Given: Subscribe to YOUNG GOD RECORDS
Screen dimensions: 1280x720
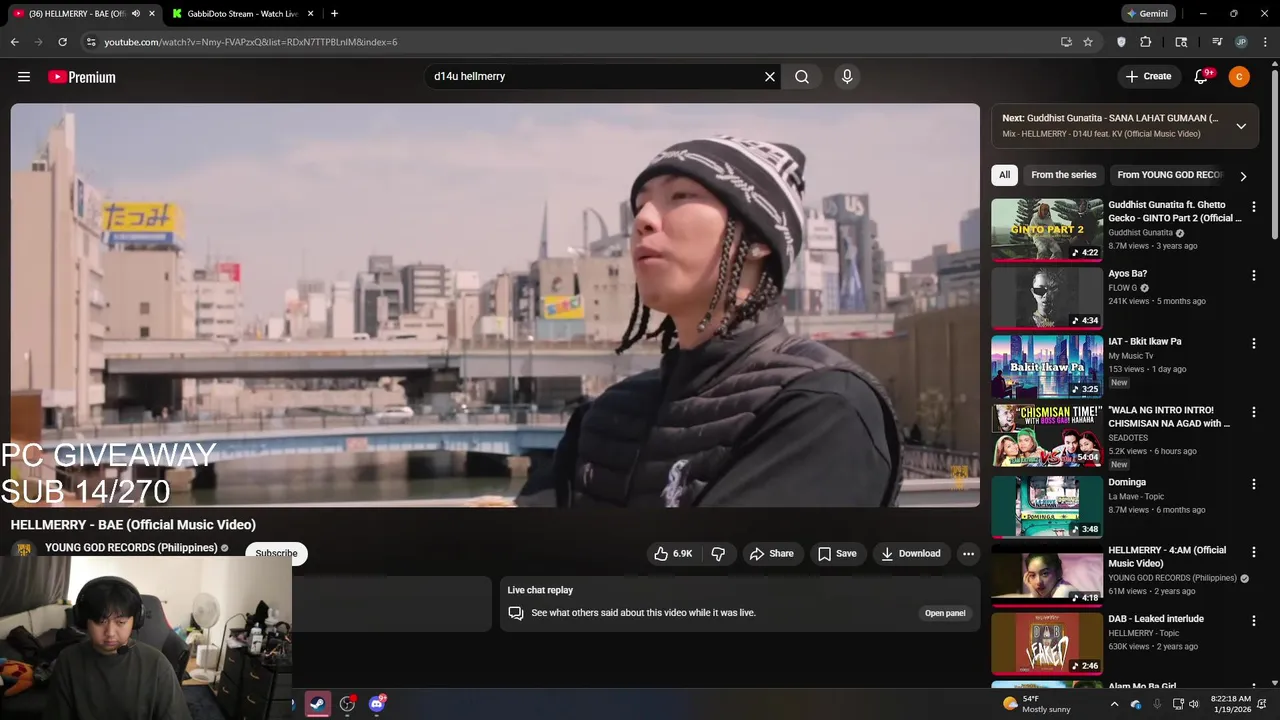Looking at the screenshot, I should click(x=276, y=553).
